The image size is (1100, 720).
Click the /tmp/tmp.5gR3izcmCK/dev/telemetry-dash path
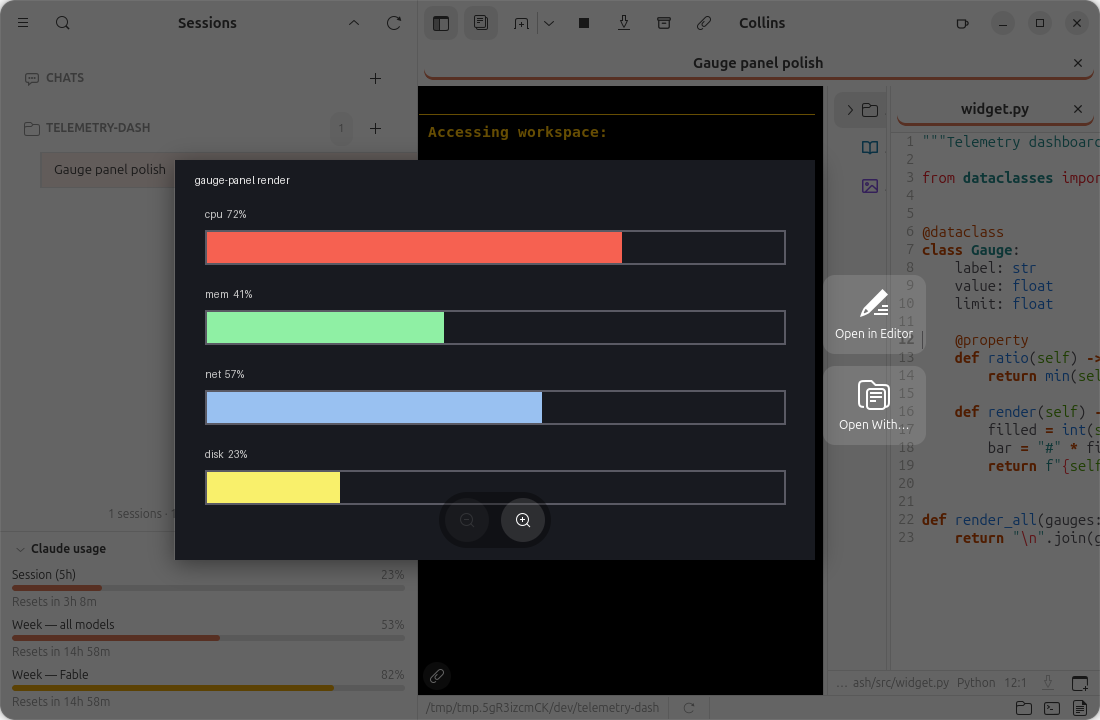(x=542, y=707)
